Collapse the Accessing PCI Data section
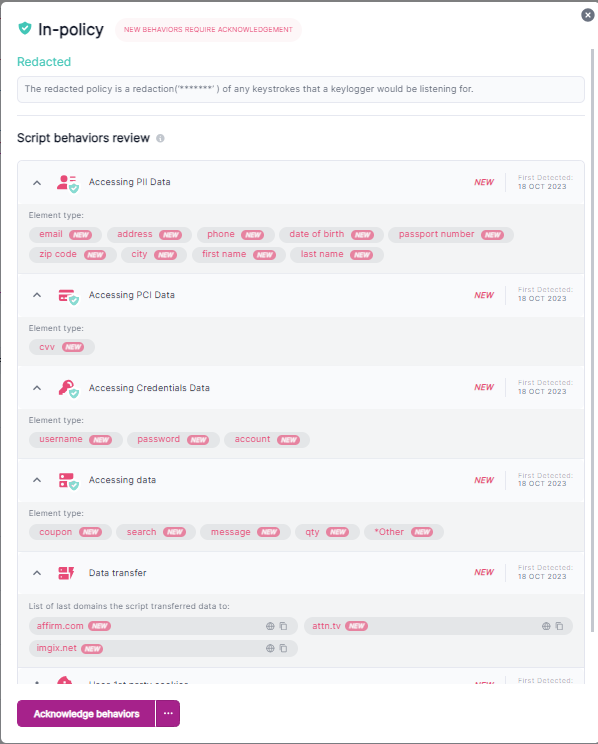This screenshot has width=598, height=744. 37,295
